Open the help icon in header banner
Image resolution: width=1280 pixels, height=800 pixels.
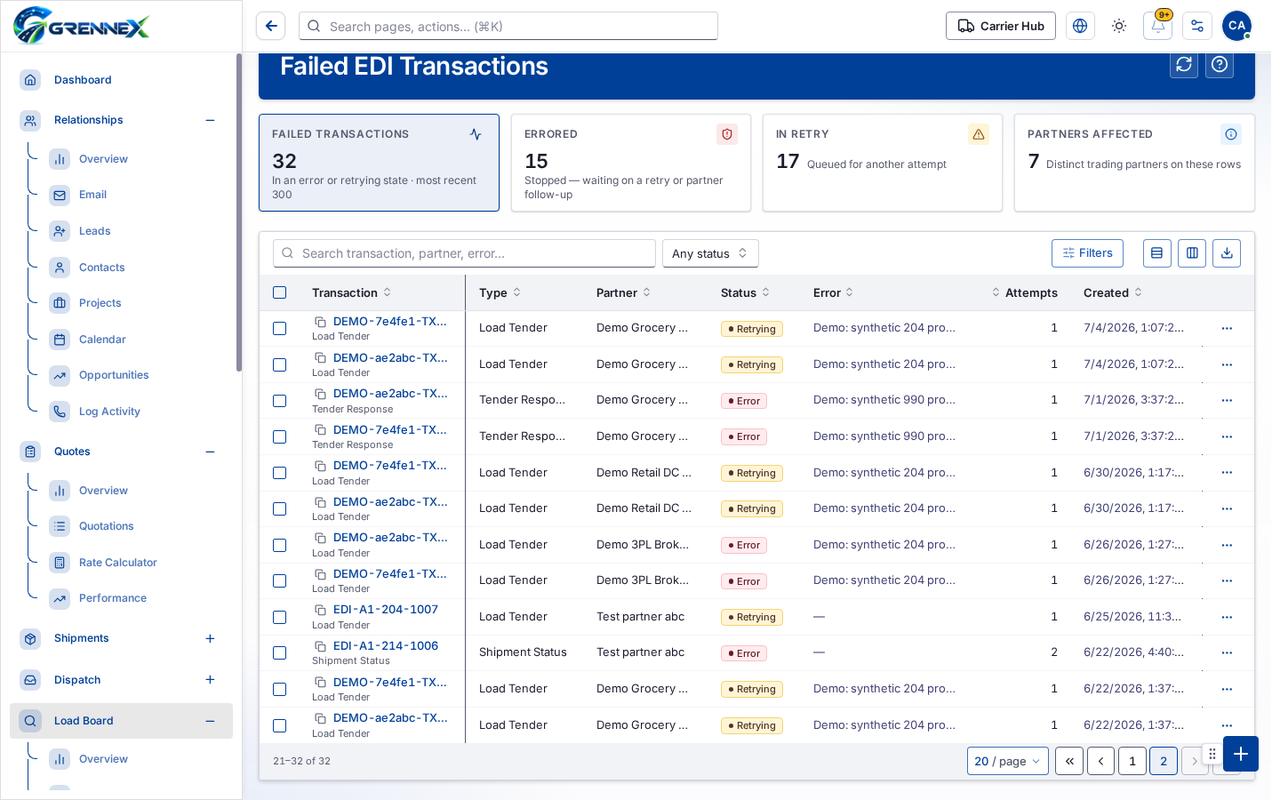pos(1219,64)
